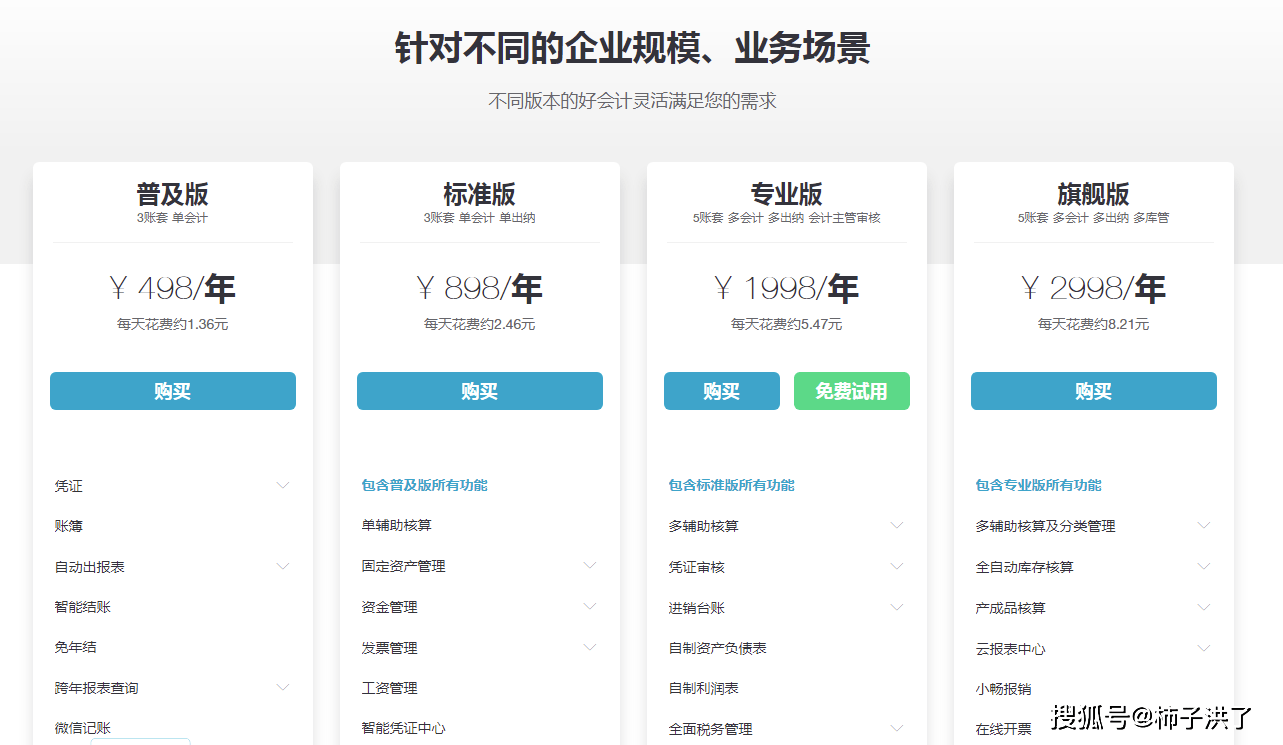Click the 智能结账 feature text
1283x745 pixels.
(x=83, y=607)
